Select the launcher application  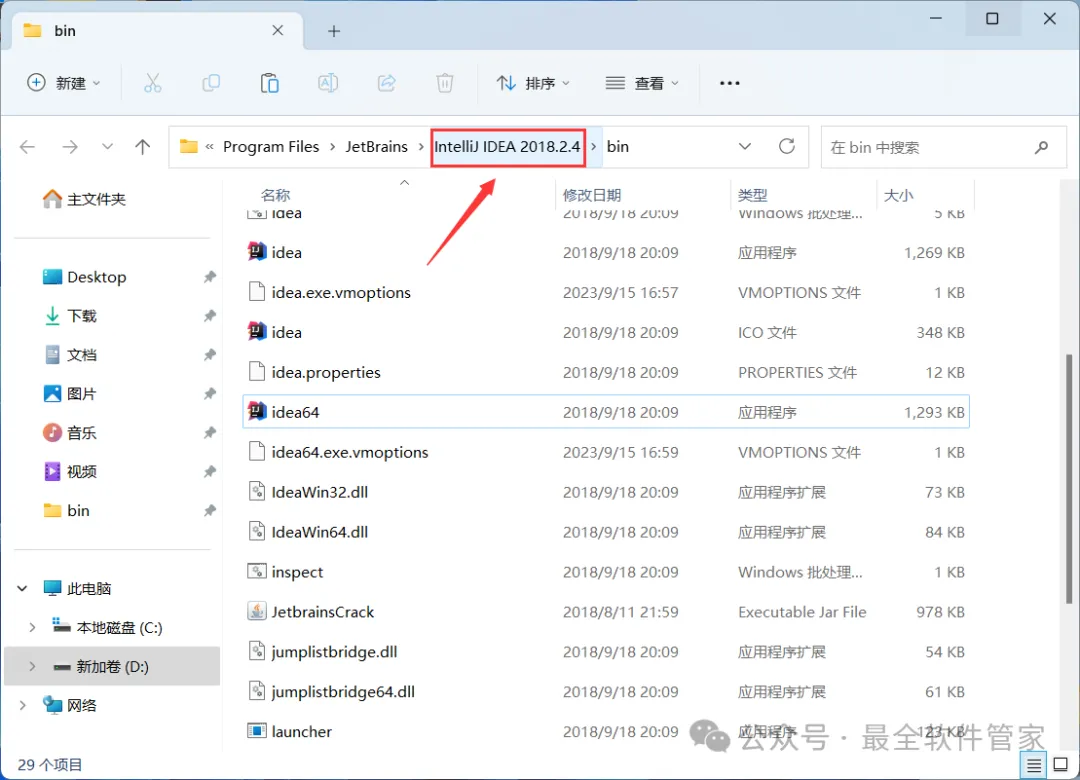[606, 732]
